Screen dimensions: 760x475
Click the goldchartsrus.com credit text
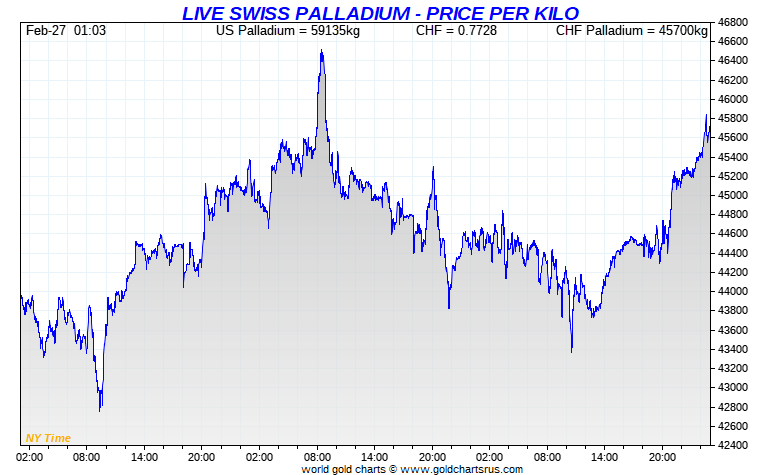click(x=412, y=469)
